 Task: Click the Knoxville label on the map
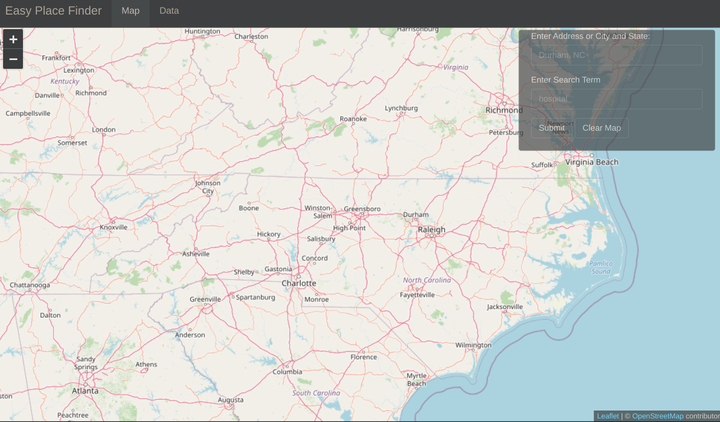coord(113,227)
